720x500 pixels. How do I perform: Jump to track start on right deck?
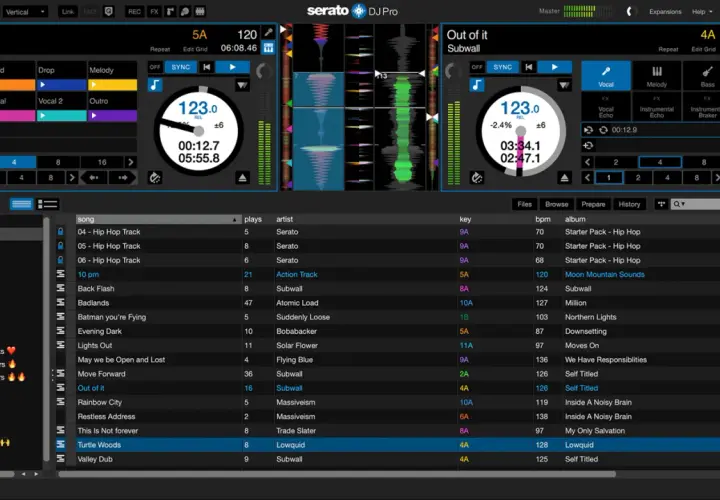[529, 67]
